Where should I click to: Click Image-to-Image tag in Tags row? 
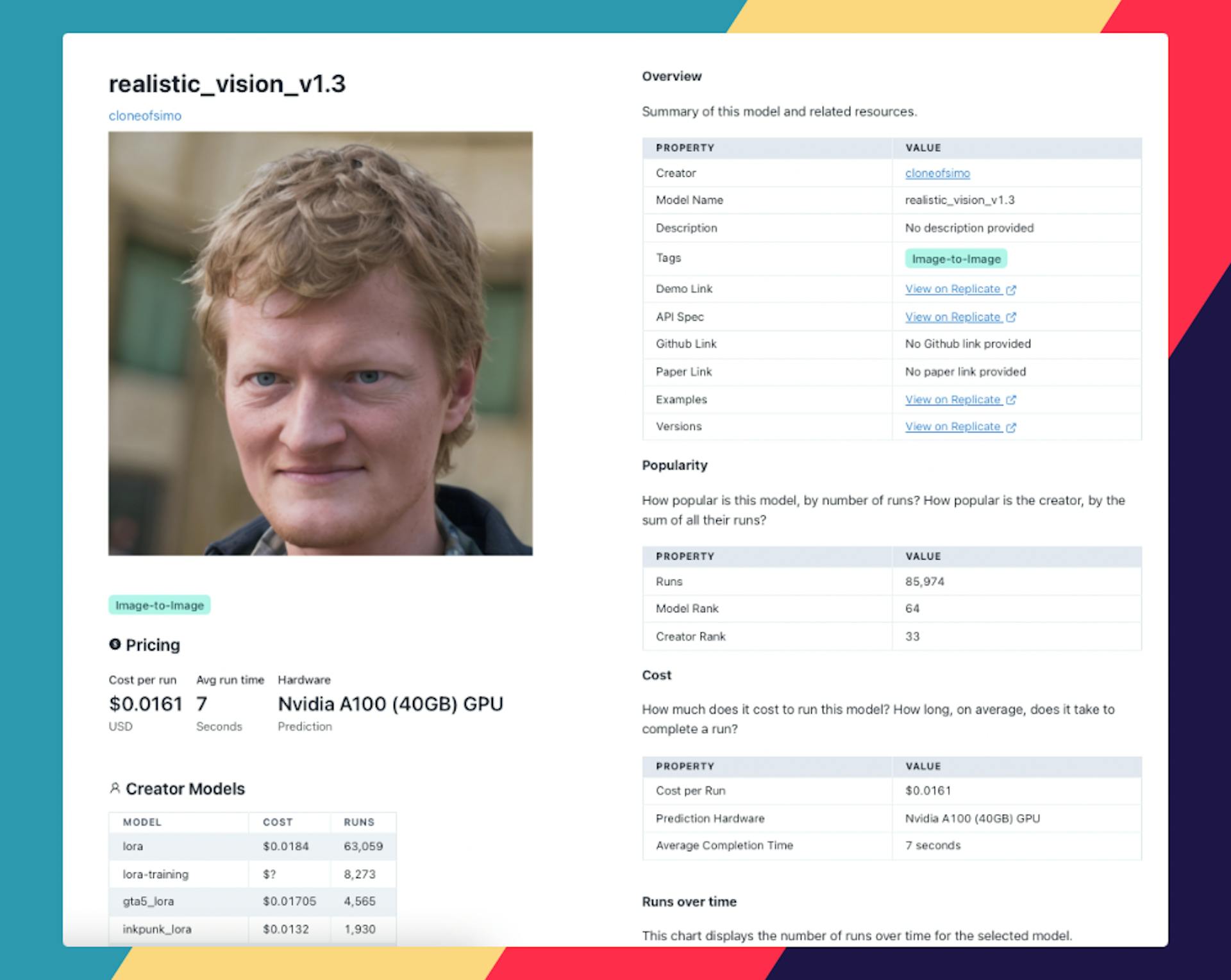tap(955, 259)
